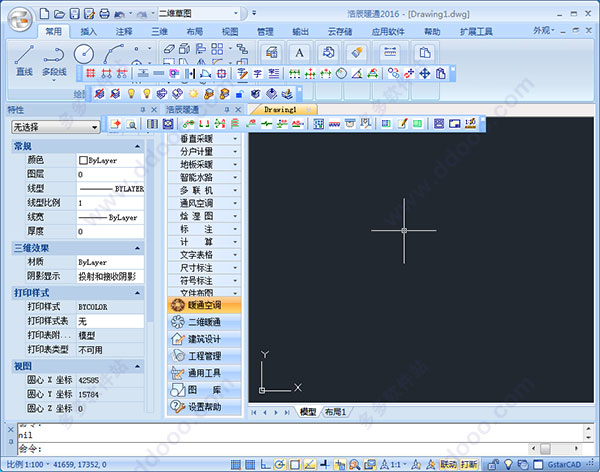Click the properties panel vertical scrollbar
The height and width of the screenshot is (472, 600).
click(x=150, y=276)
